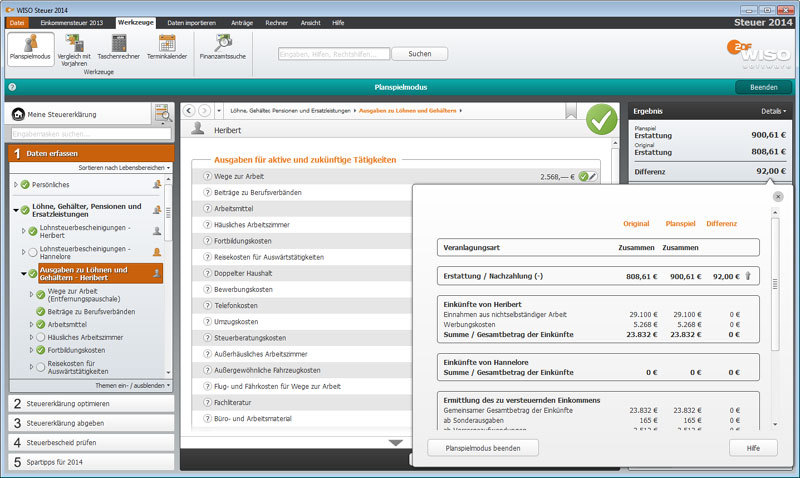This screenshot has width=800, height=478.
Task: Toggle status circle of Reisekosten für Auswärtstätigkeiten
Action: [41, 367]
